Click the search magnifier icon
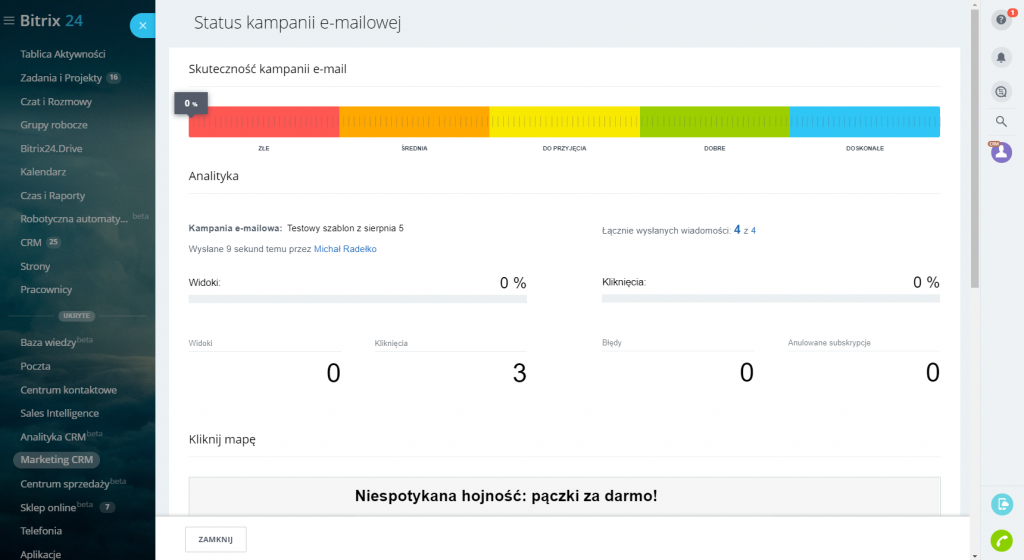The height and width of the screenshot is (560, 1024). 1001,122
